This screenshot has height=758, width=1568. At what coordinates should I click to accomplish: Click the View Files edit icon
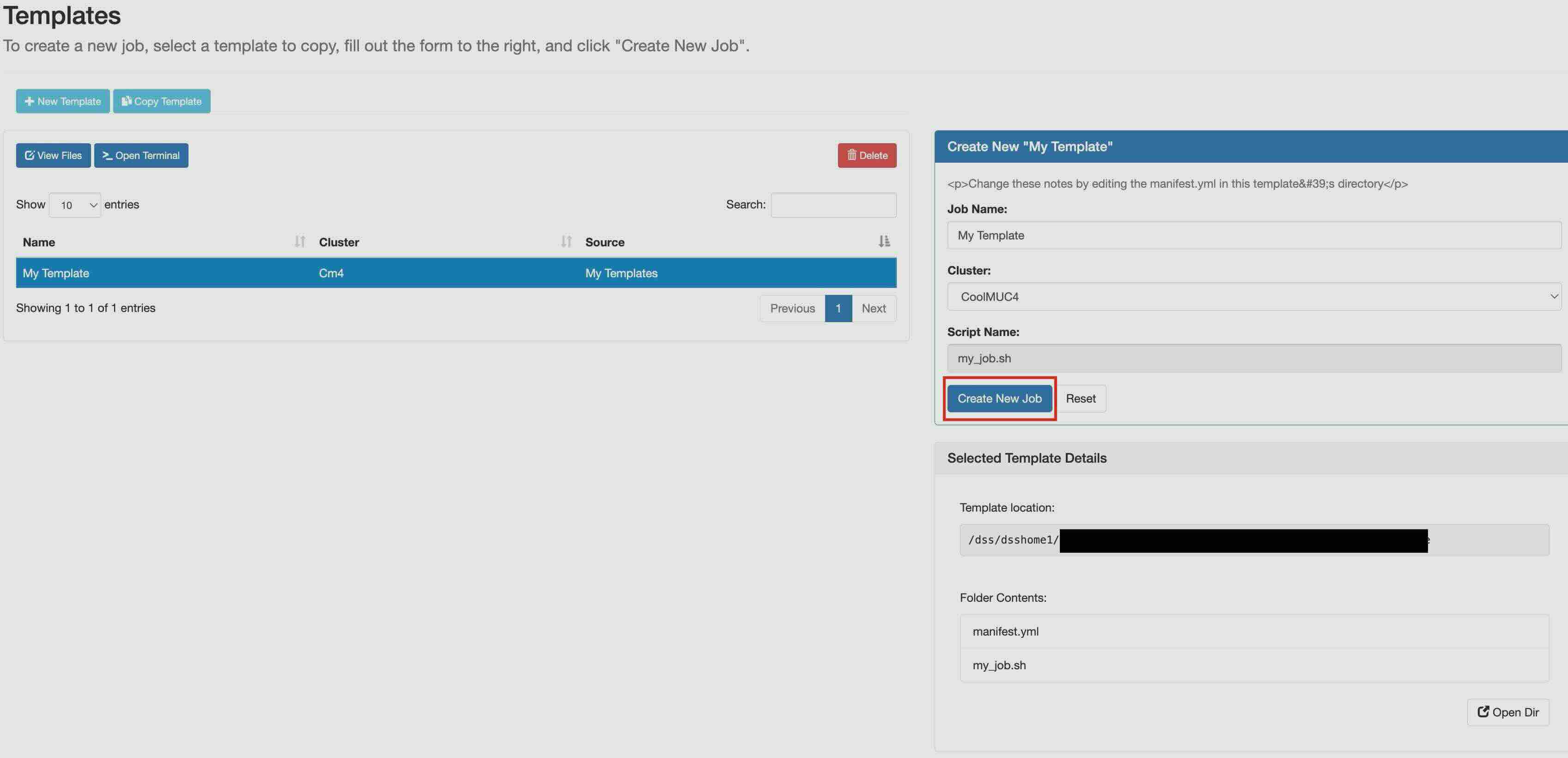click(x=29, y=155)
